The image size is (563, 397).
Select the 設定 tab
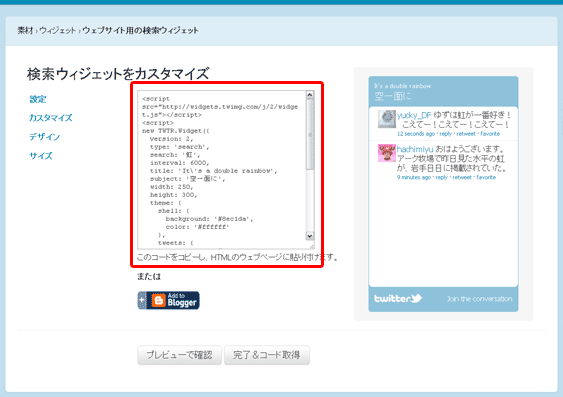point(38,99)
